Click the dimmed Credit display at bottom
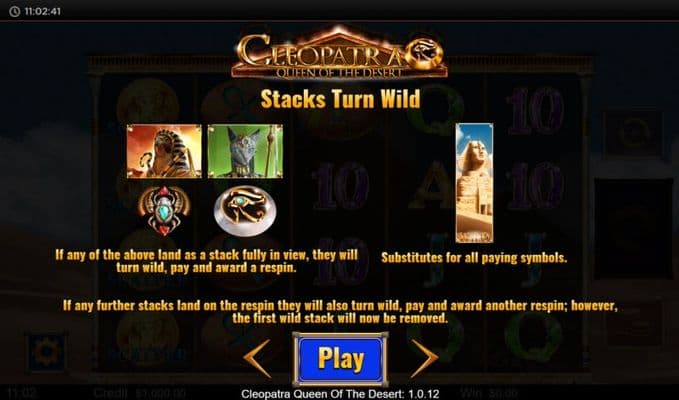 click(x=139, y=394)
